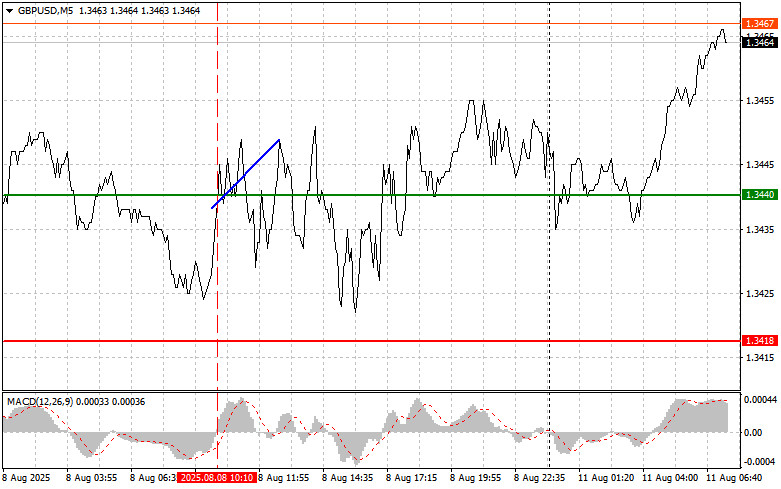Click the GBPUSD,M5 symbol label
Screen dimensions: 781x489
pyautogui.click(x=45, y=11)
